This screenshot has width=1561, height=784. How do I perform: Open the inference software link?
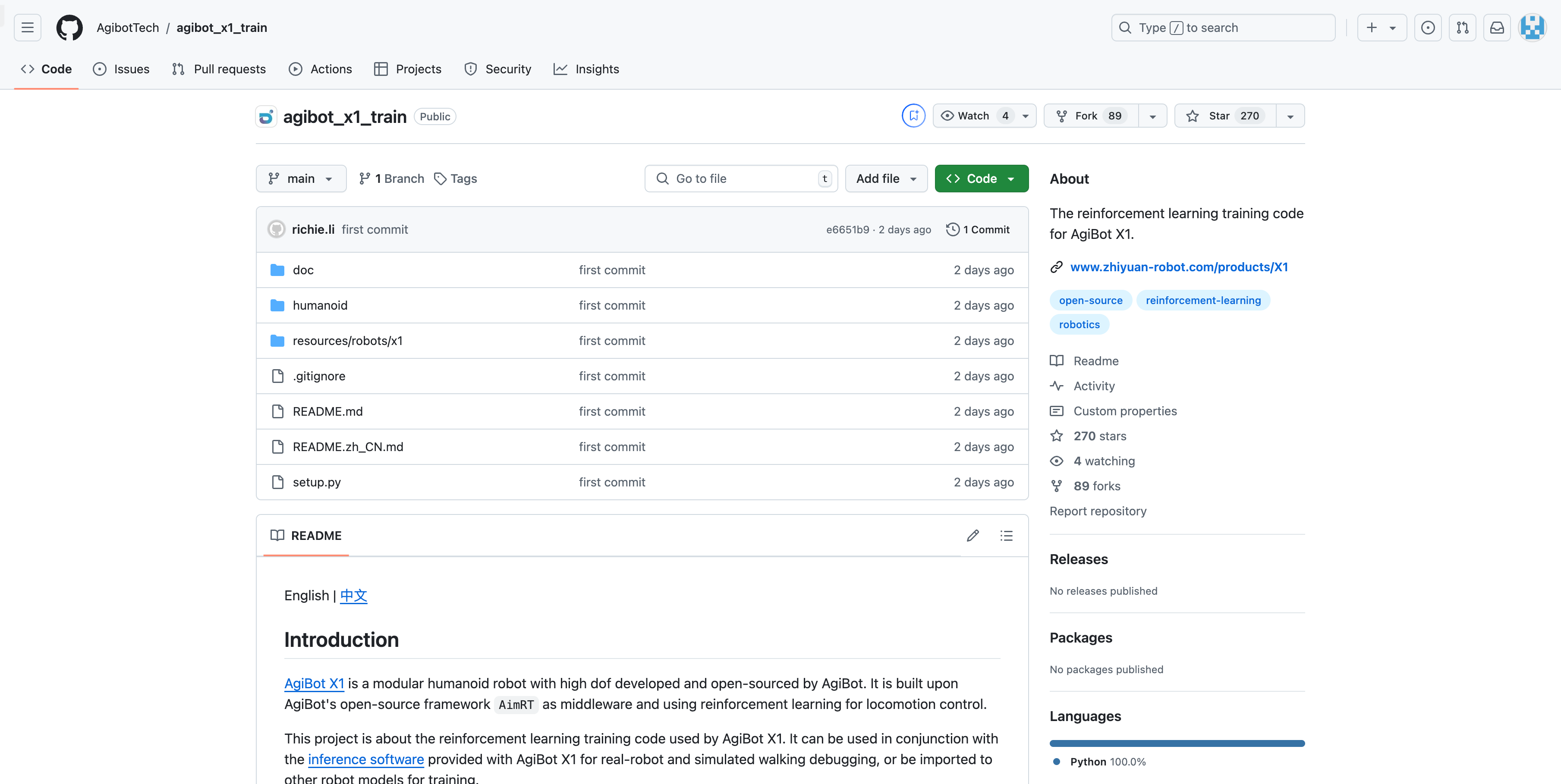pyautogui.click(x=365, y=759)
